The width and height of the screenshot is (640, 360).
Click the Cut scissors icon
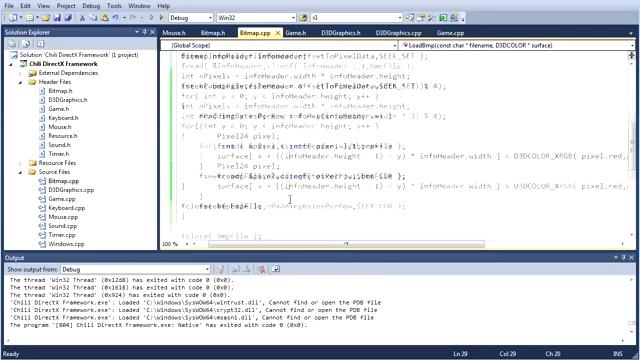click(x=82, y=18)
